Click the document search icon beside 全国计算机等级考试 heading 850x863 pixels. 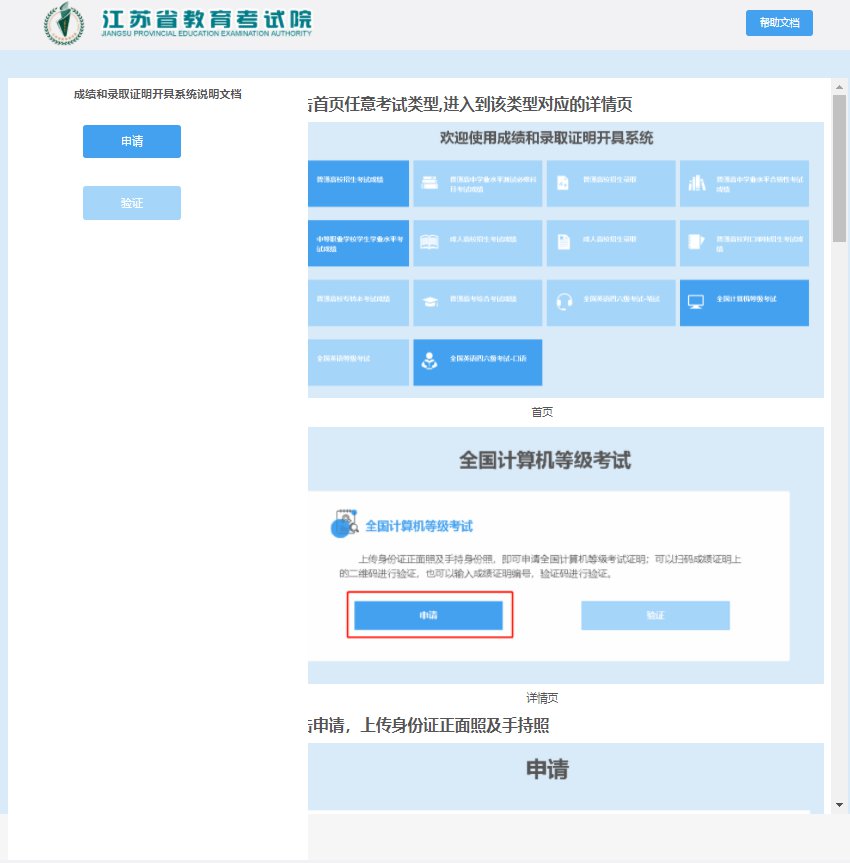pos(345,523)
